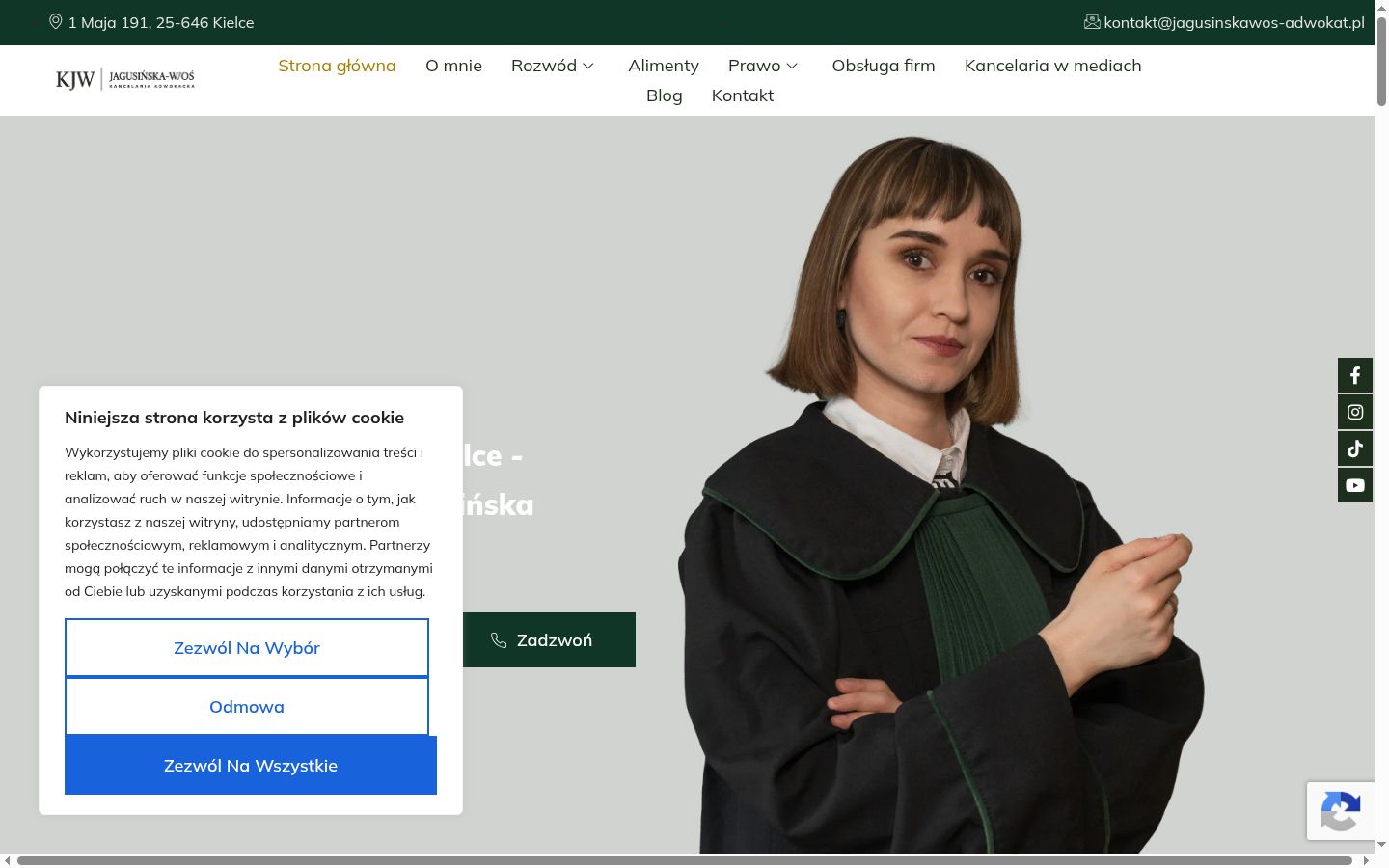Click the lawyer's portrait photo
This screenshot has height=868, width=1389.
click(940, 497)
